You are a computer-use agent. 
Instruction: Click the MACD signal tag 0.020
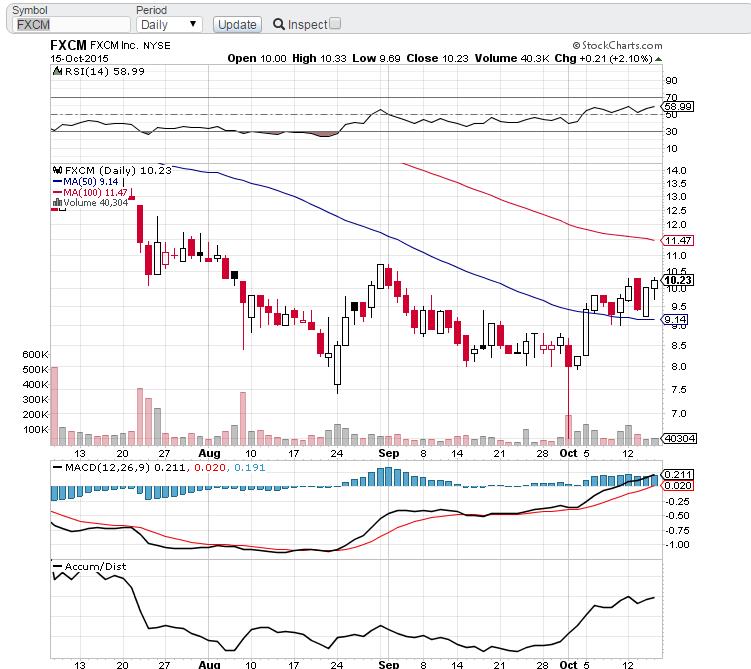point(677,486)
